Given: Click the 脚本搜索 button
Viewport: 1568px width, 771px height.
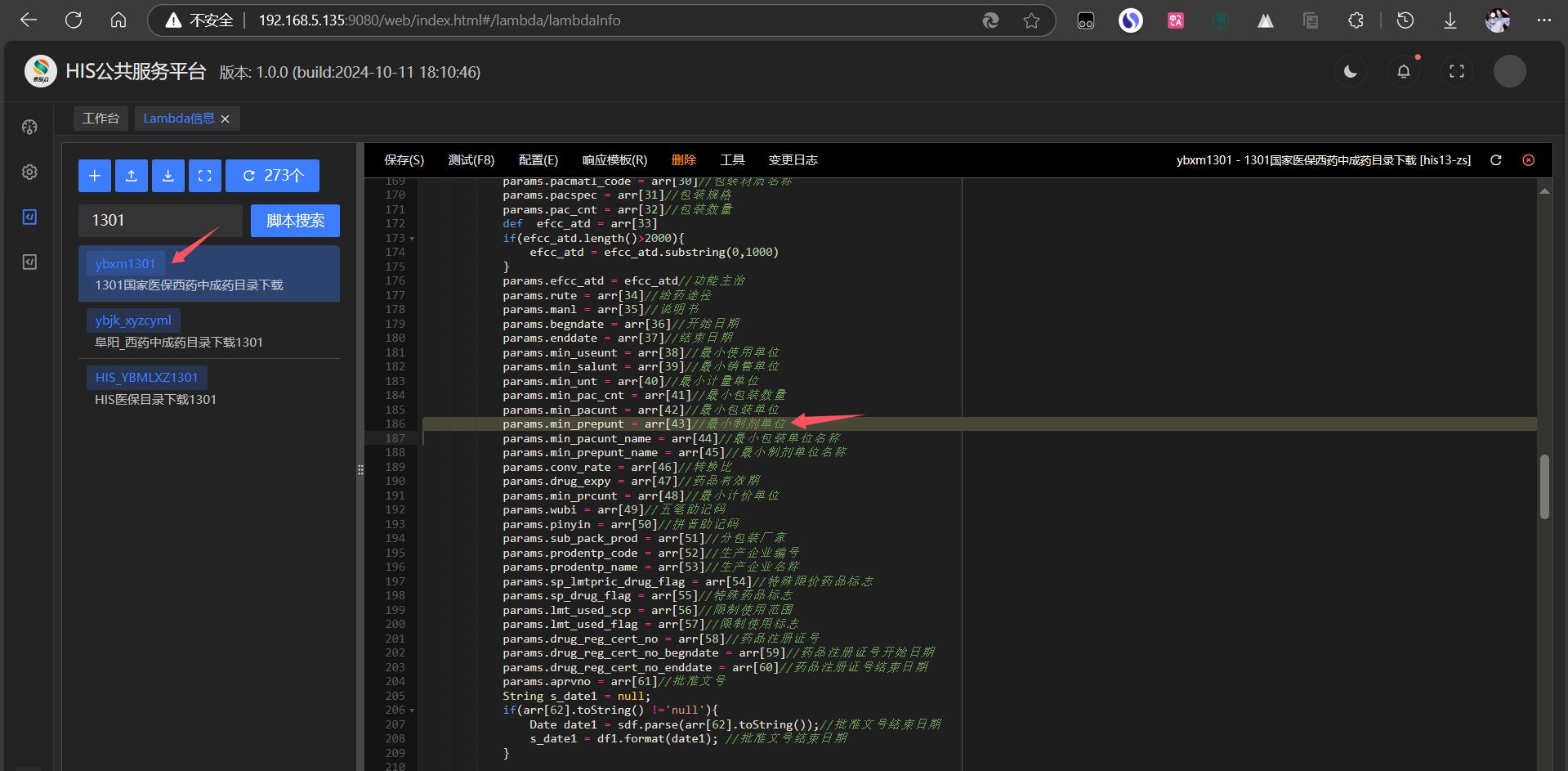Looking at the screenshot, I should point(295,221).
